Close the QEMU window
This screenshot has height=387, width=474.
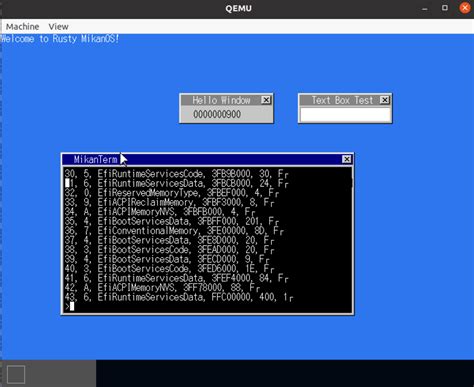click(465, 8)
